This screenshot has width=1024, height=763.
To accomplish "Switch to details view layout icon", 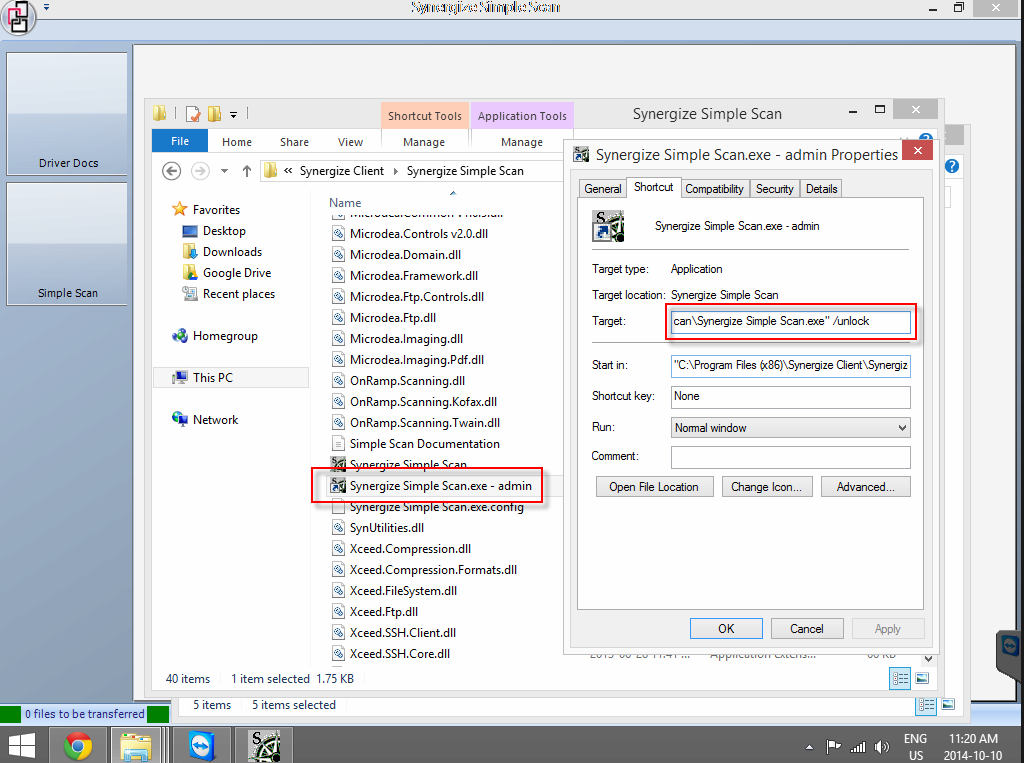I will coord(900,679).
